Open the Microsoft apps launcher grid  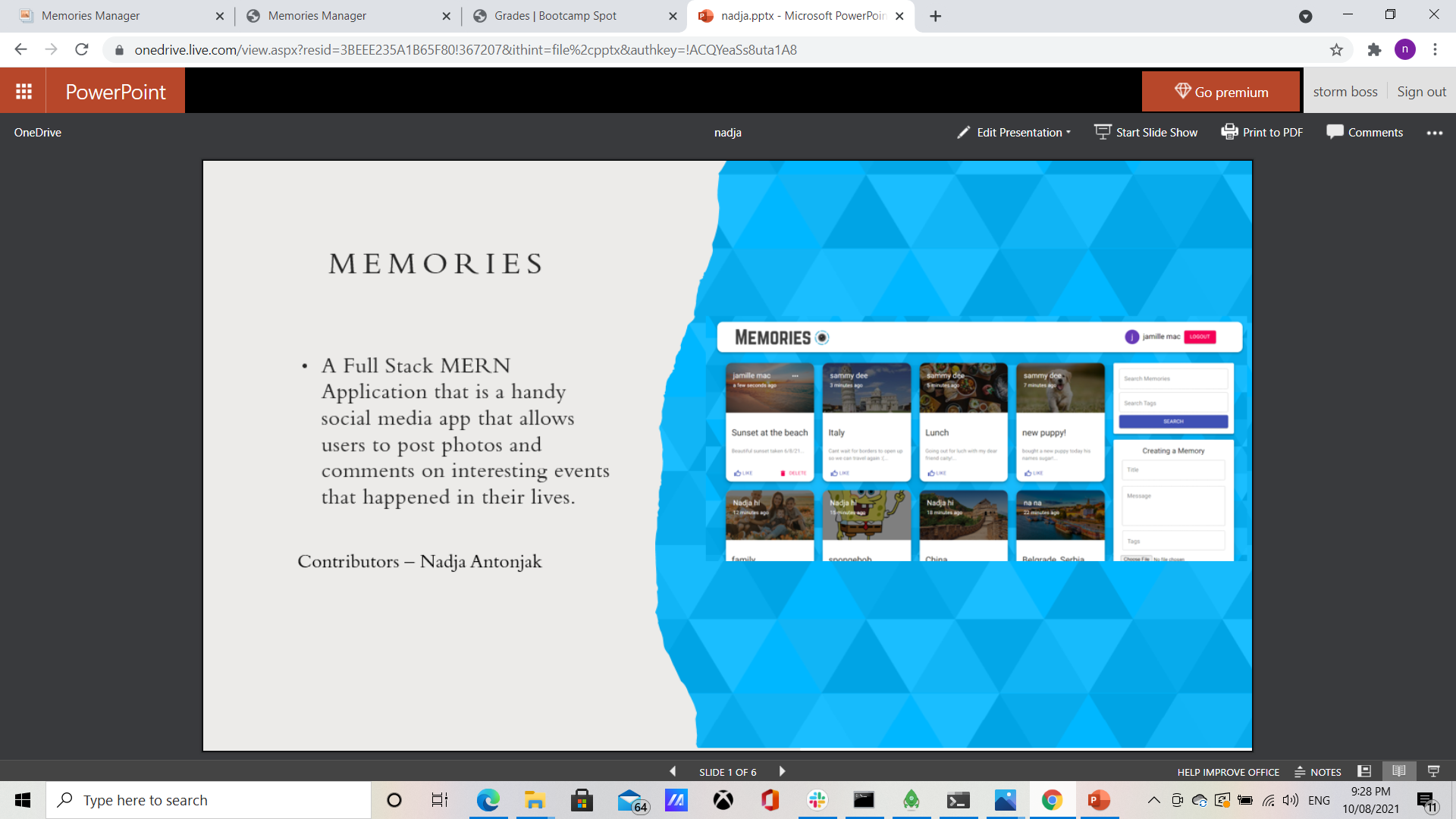tap(24, 91)
